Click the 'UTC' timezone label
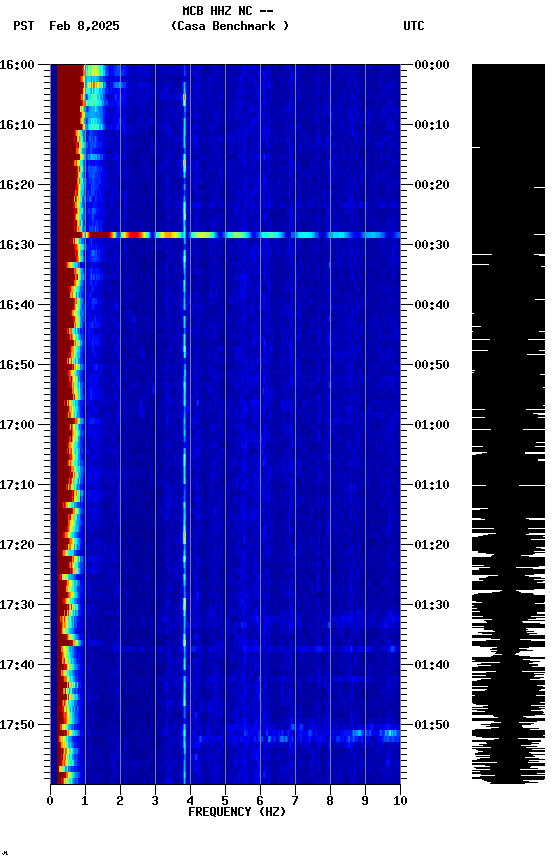This screenshot has width=552, height=864. 414,26
